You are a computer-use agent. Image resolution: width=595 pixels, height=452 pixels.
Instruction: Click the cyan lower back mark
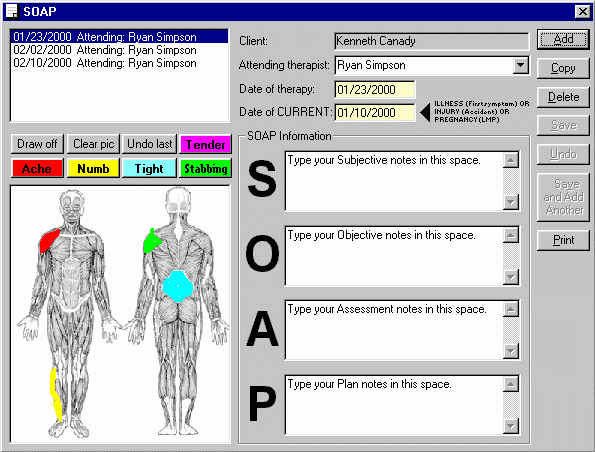(178, 287)
